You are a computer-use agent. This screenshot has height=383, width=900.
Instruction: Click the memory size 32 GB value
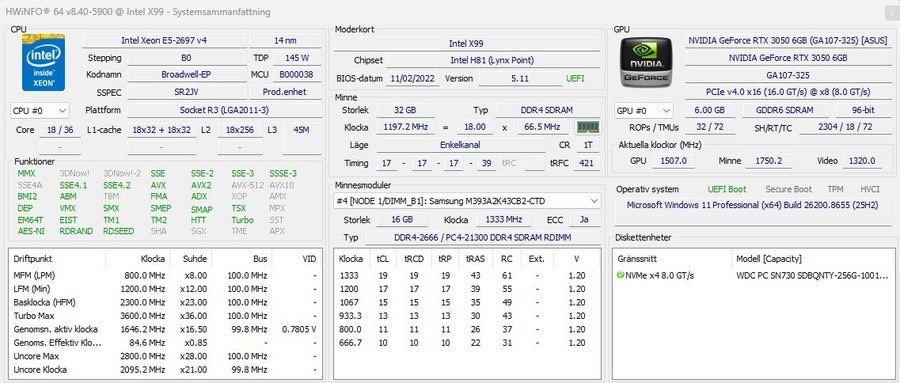coord(405,110)
